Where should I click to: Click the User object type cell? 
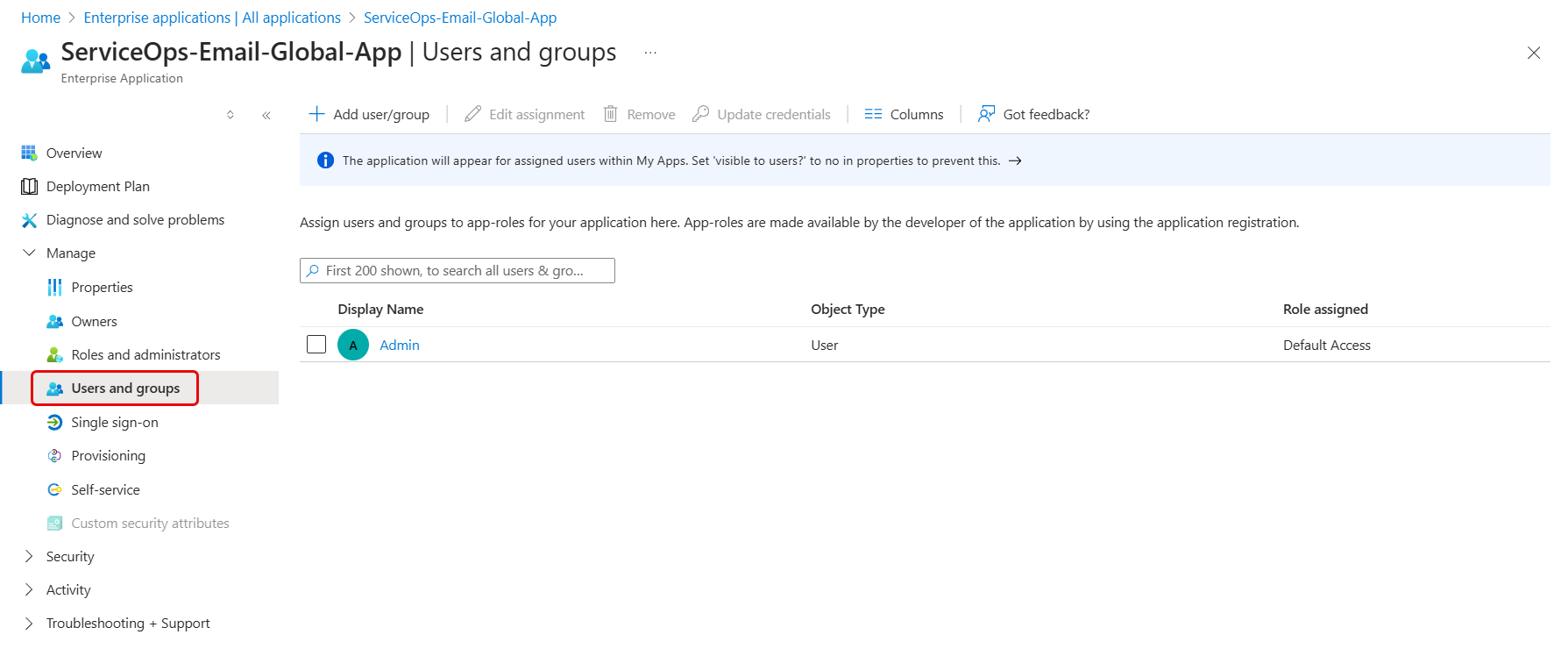825,346
